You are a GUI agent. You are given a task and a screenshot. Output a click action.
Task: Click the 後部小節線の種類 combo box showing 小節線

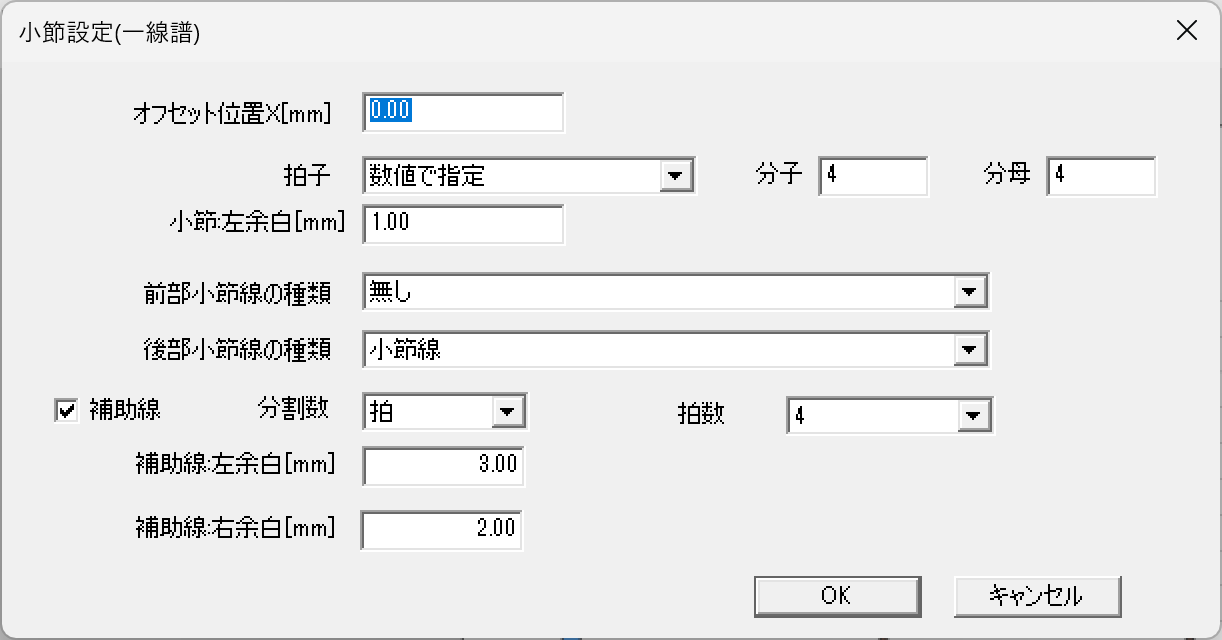676,350
